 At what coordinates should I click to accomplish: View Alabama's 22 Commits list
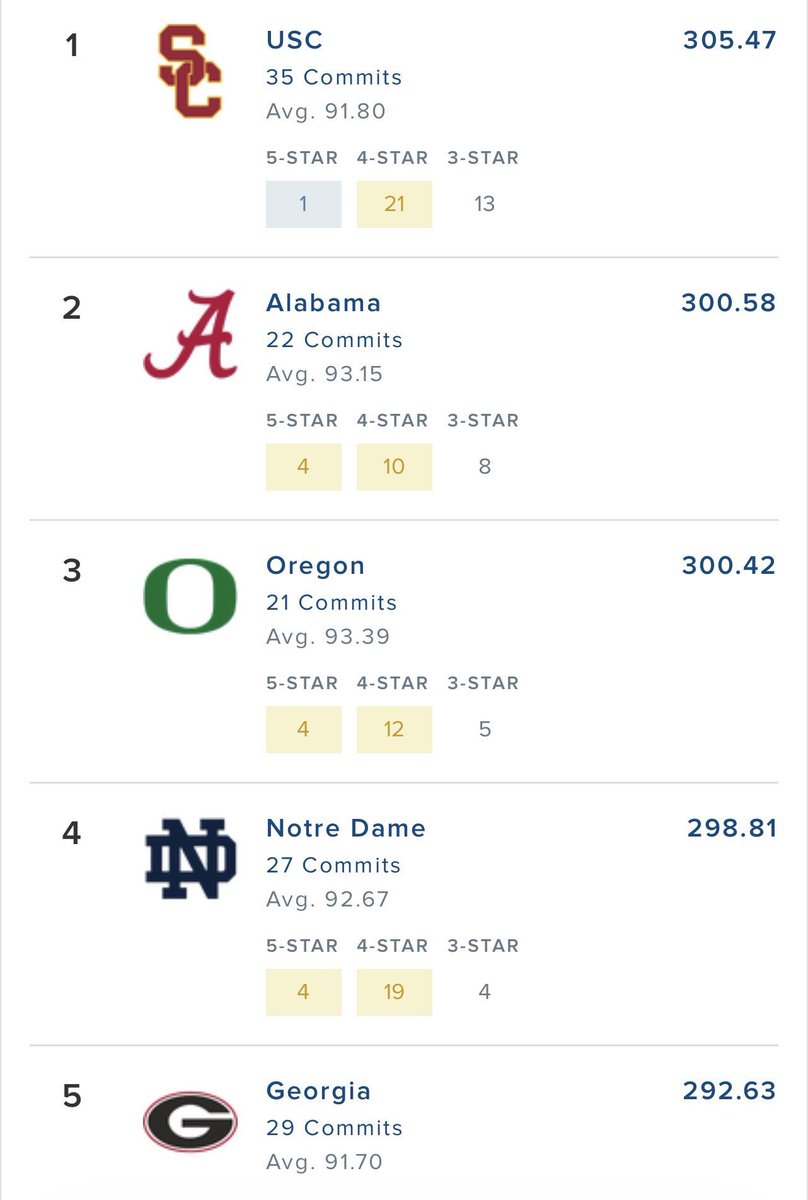pyautogui.click(x=334, y=340)
